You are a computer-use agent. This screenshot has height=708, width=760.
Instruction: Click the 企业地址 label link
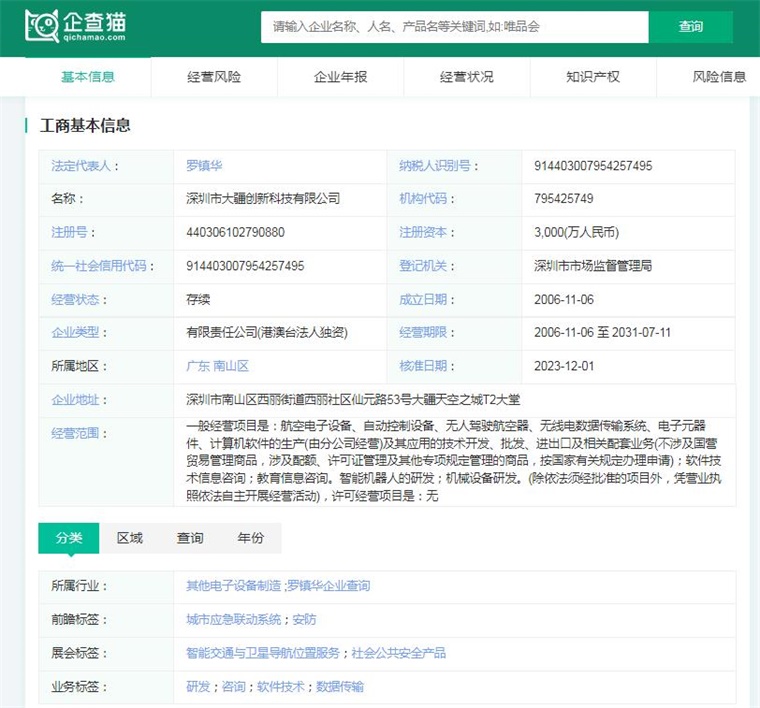[75, 400]
